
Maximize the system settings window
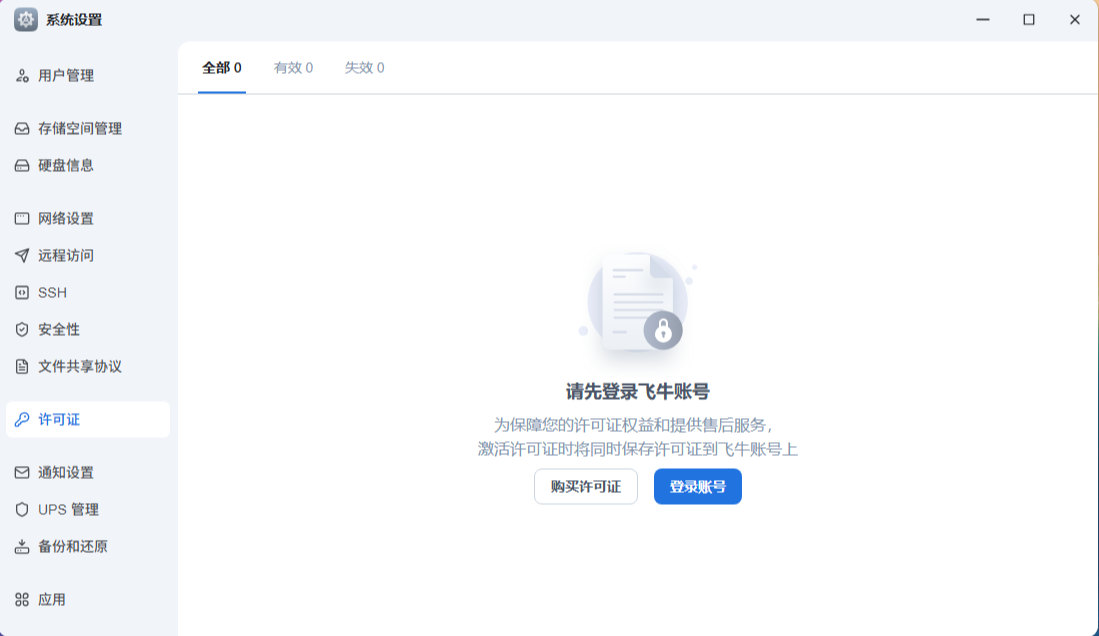pos(1029,20)
